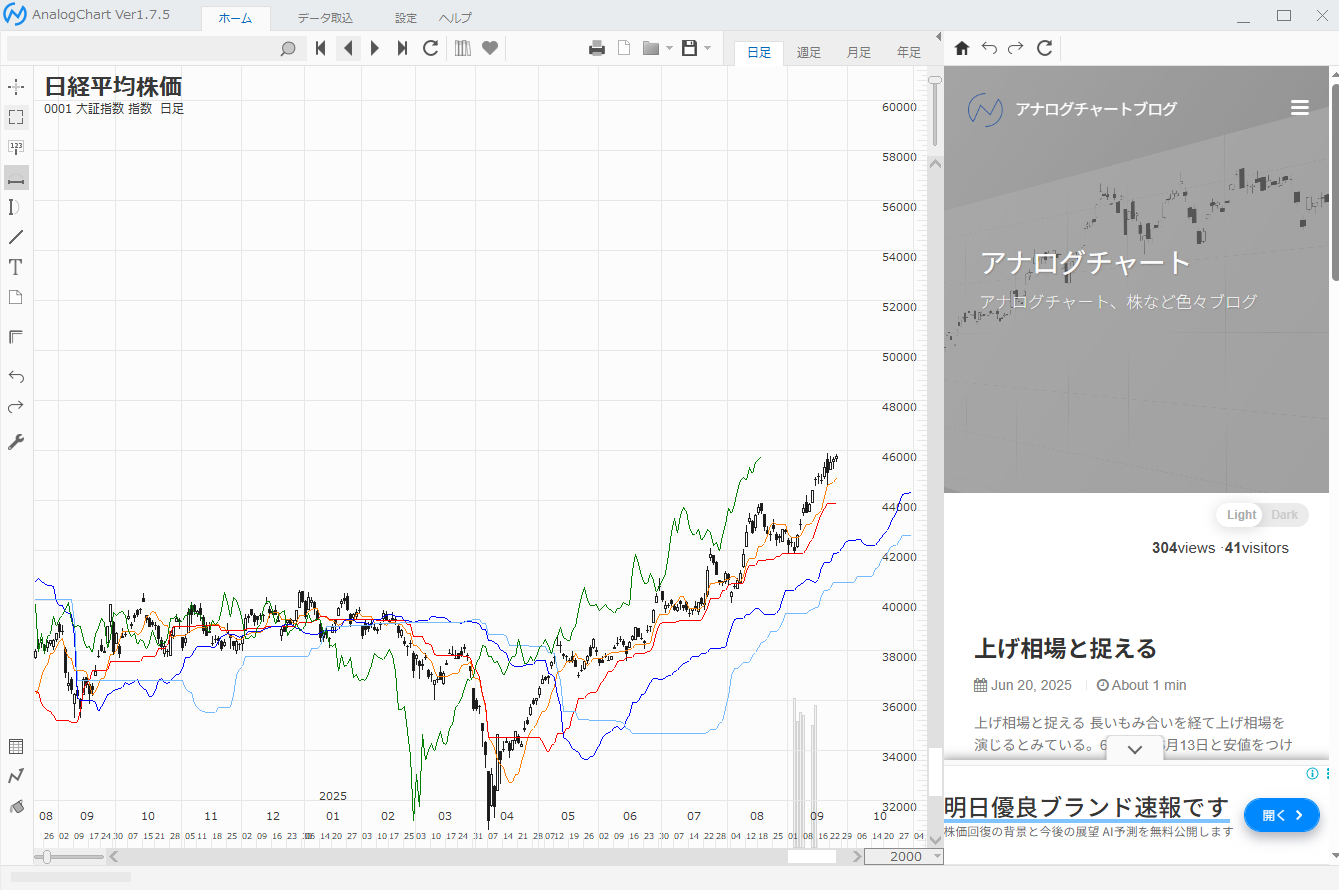Jump to the first record arrow
This screenshot has width=1339, height=890.
click(321, 48)
